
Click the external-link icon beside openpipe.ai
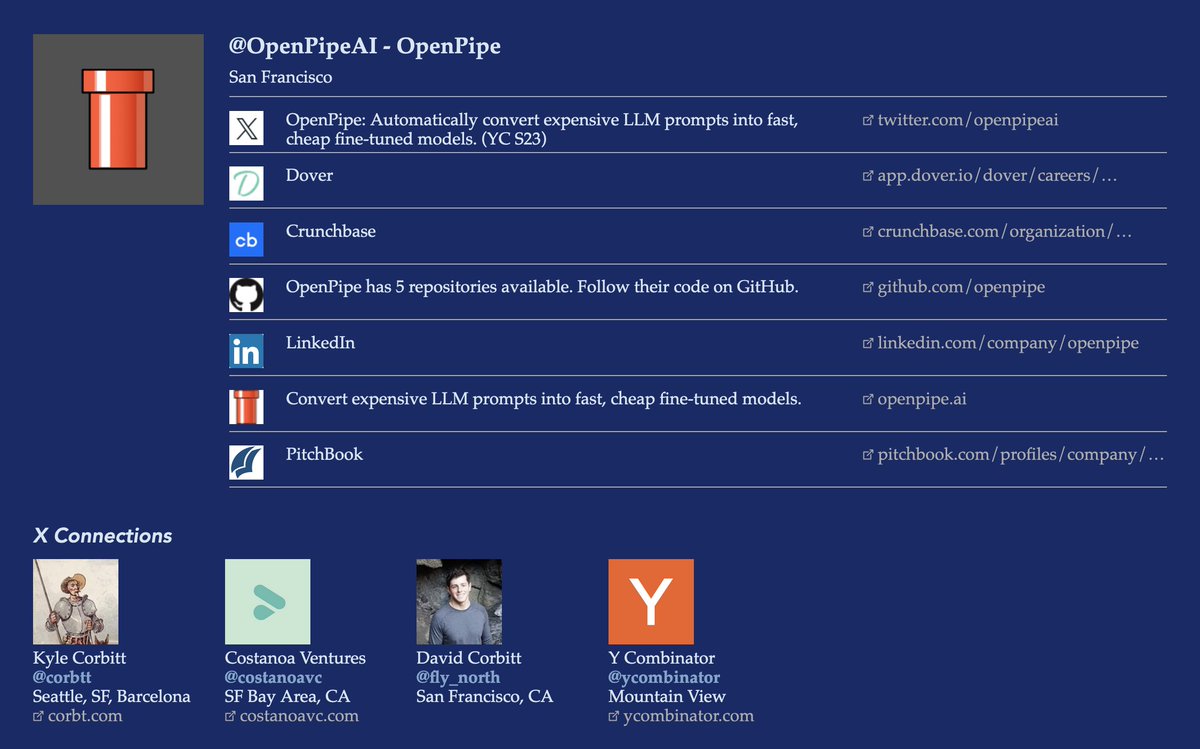click(x=868, y=400)
